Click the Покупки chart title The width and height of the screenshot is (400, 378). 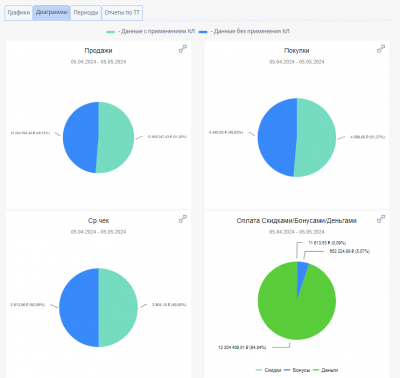[x=297, y=51]
